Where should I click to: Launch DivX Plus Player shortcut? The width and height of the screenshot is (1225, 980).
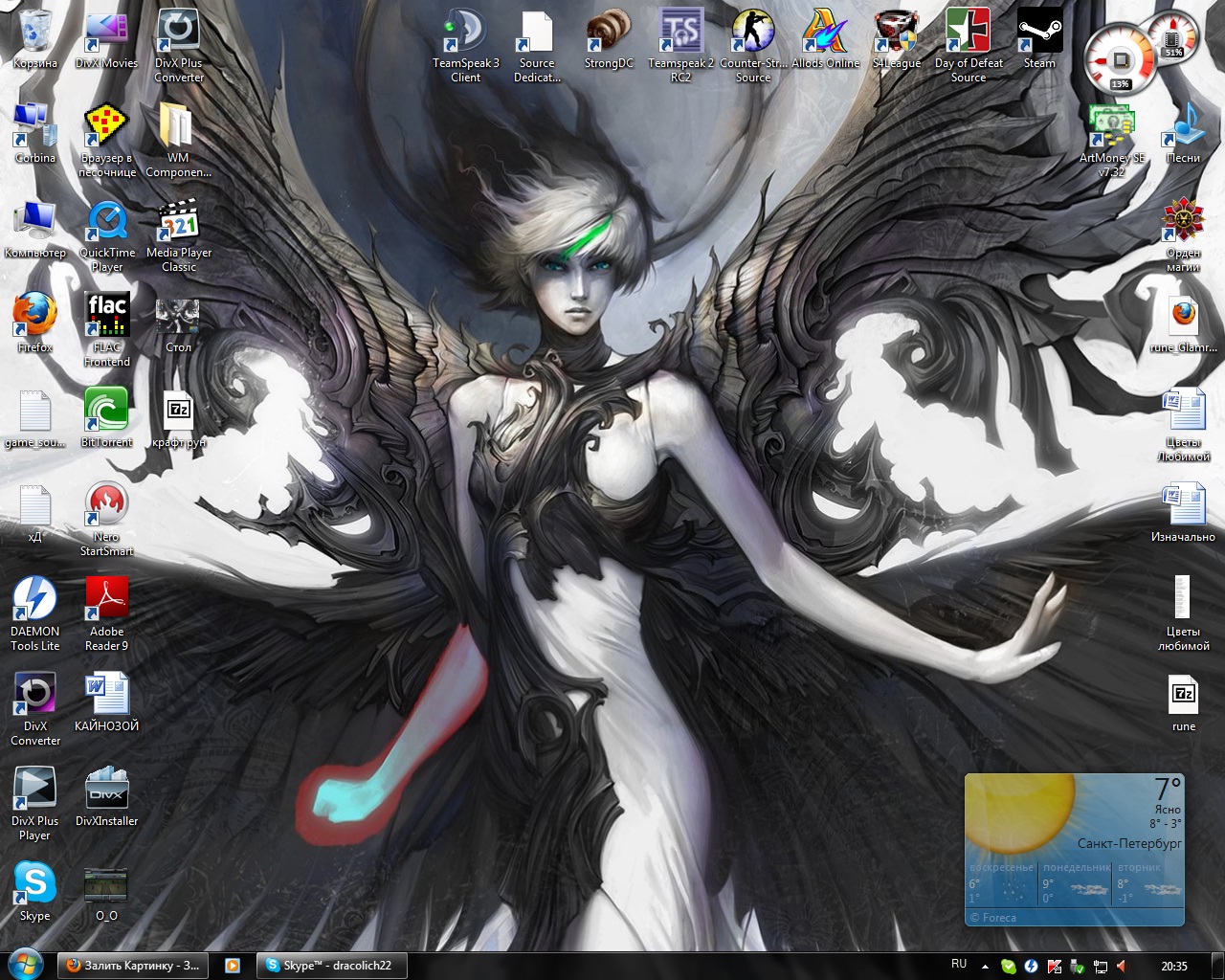(x=35, y=804)
